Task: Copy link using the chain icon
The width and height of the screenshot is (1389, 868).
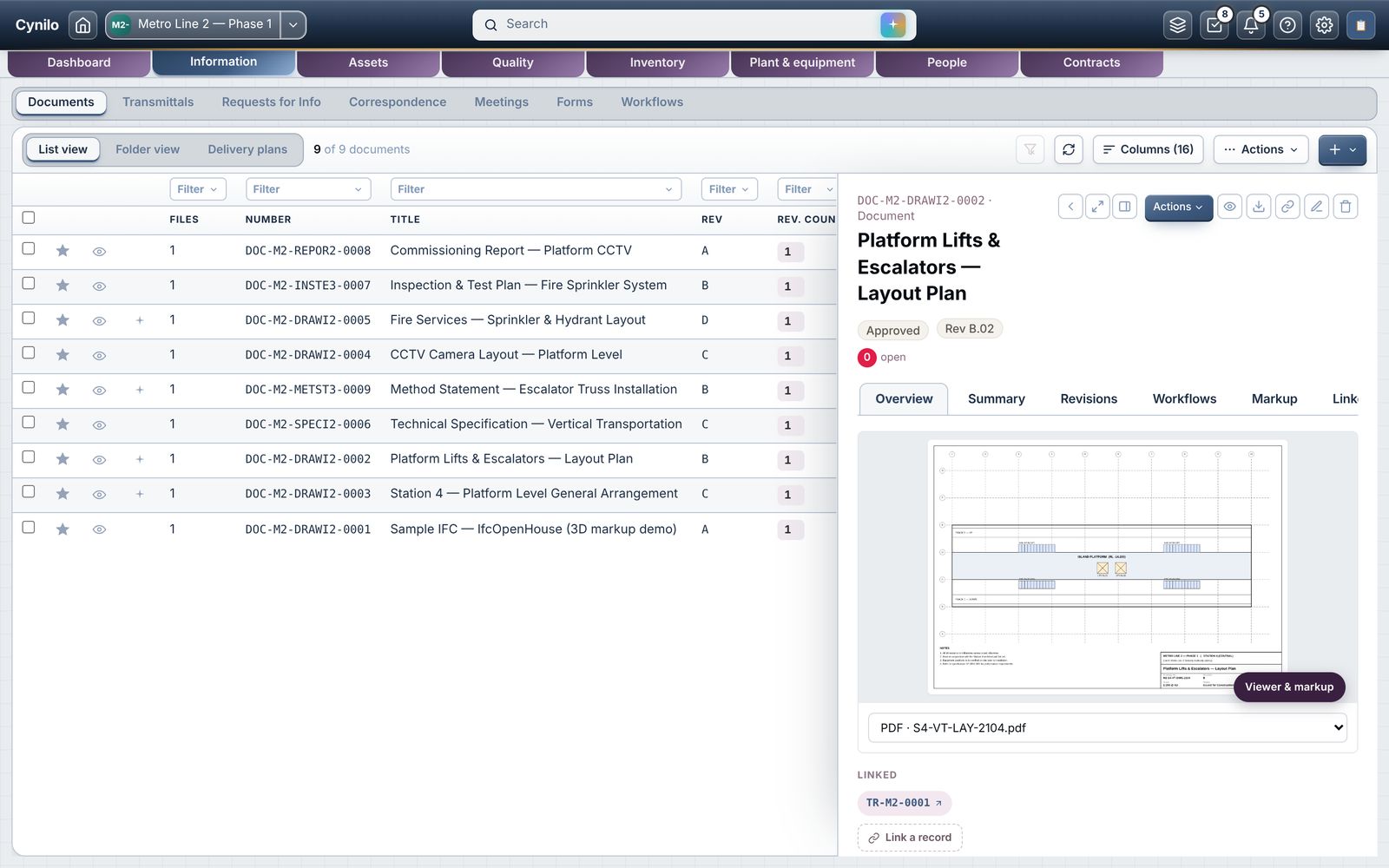Action: [x=1287, y=207]
